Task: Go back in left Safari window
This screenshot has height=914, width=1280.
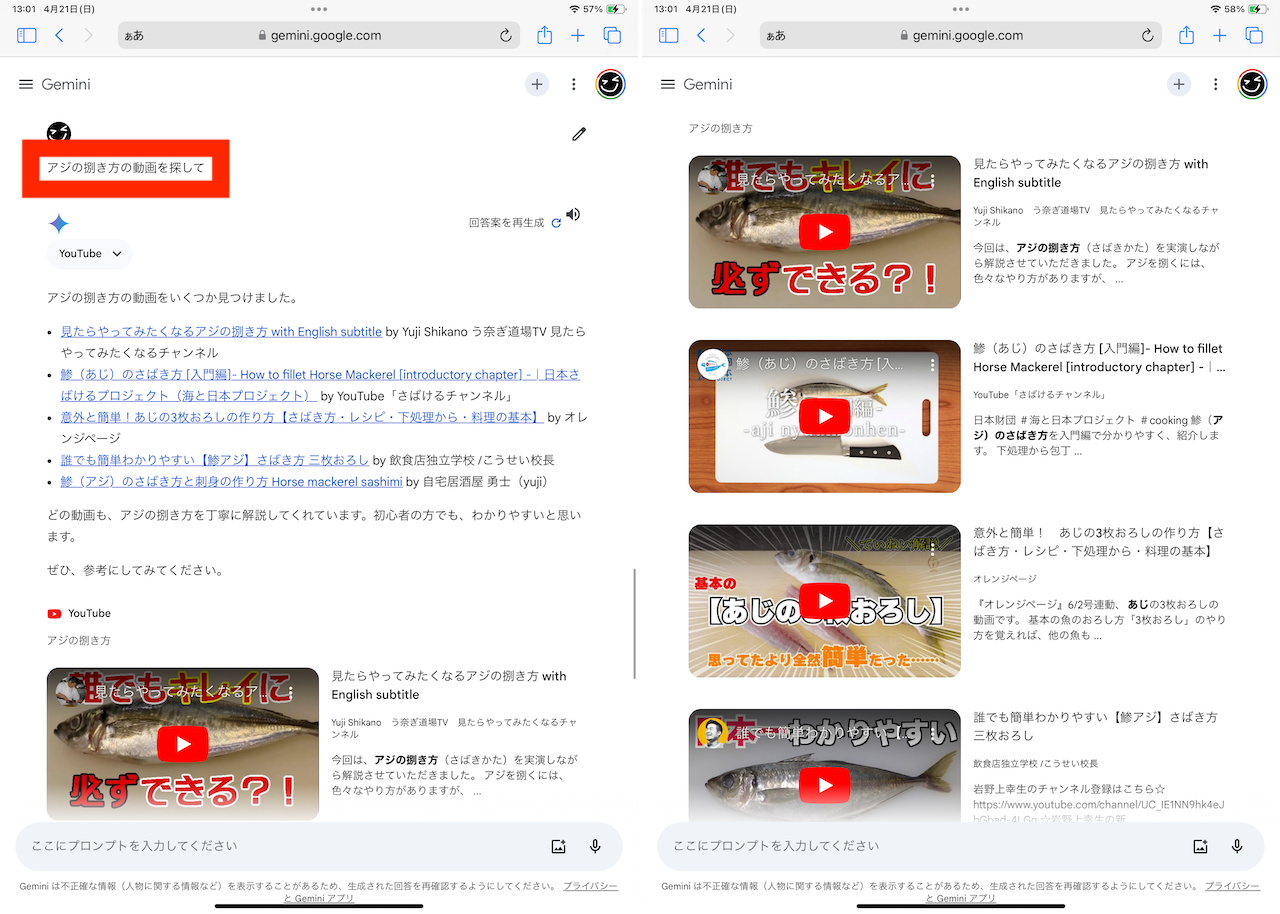Action: click(x=59, y=35)
